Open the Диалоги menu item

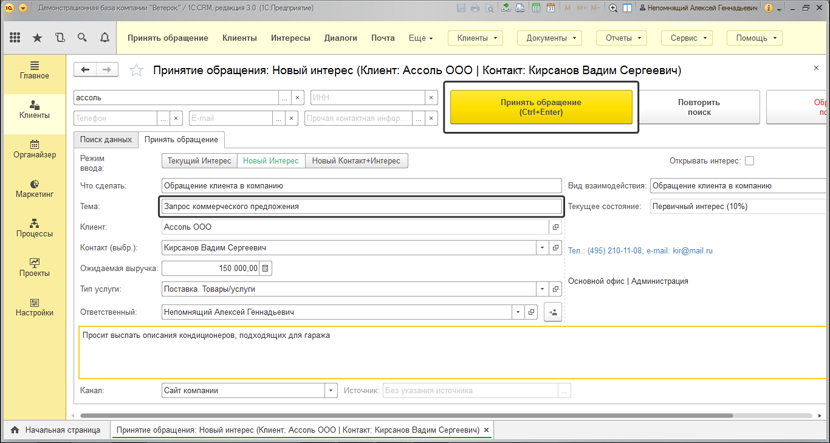340,38
